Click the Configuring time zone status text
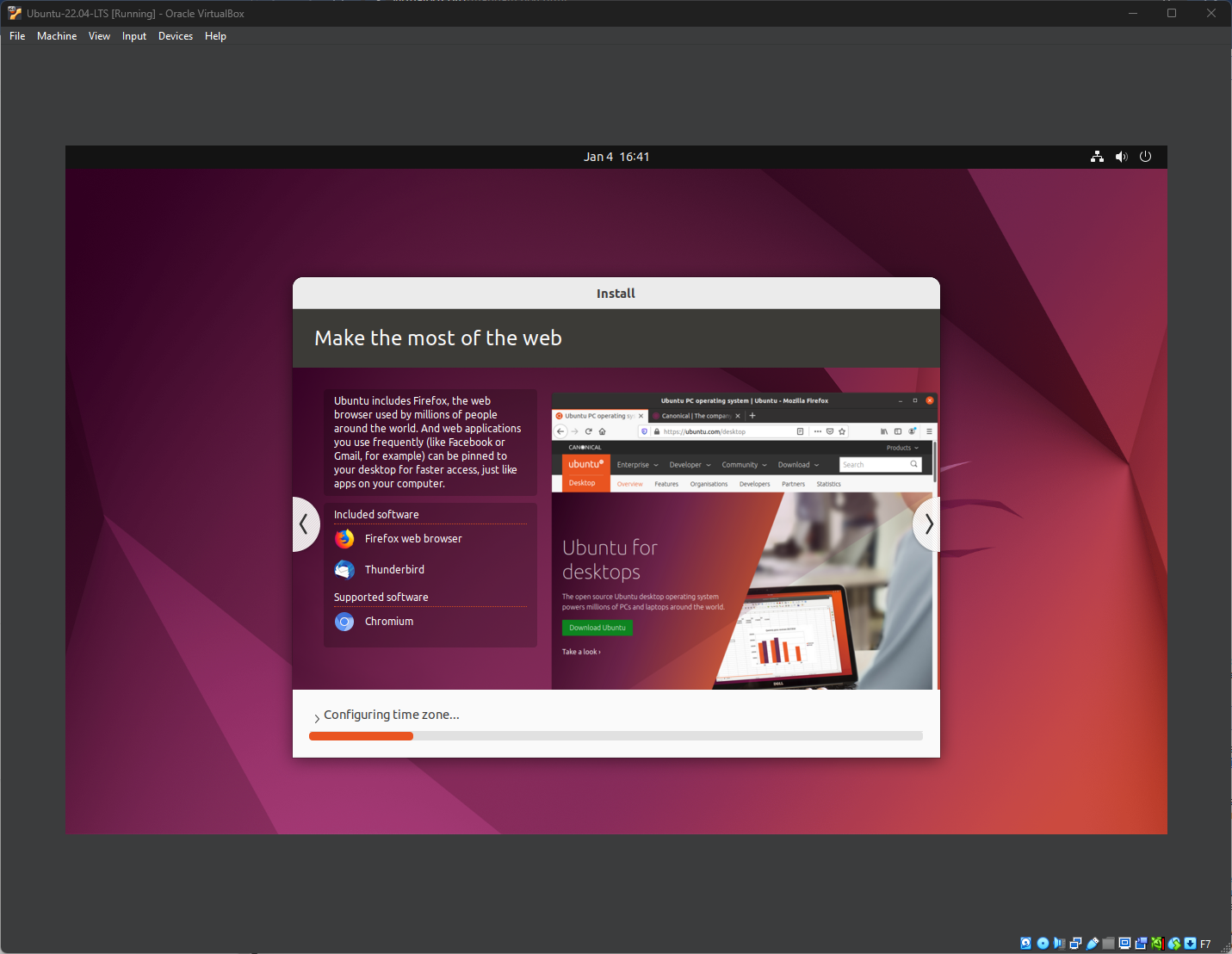 click(x=392, y=715)
